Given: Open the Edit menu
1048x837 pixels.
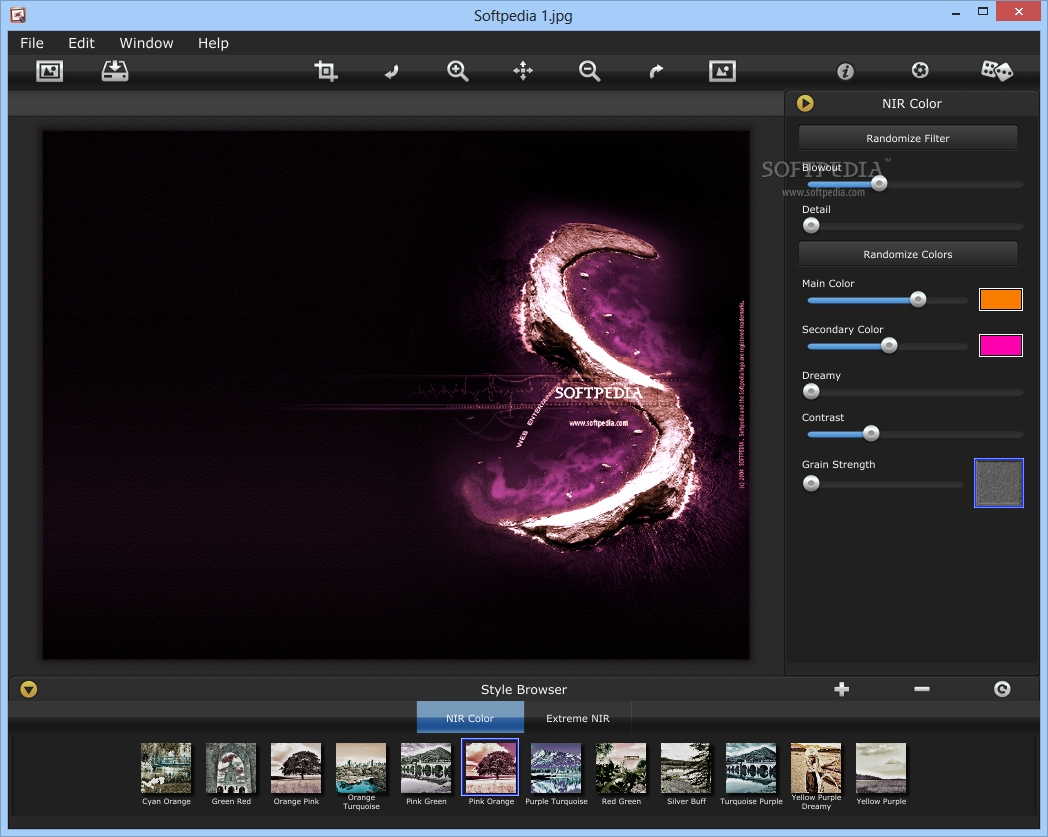Looking at the screenshot, I should click(x=82, y=43).
